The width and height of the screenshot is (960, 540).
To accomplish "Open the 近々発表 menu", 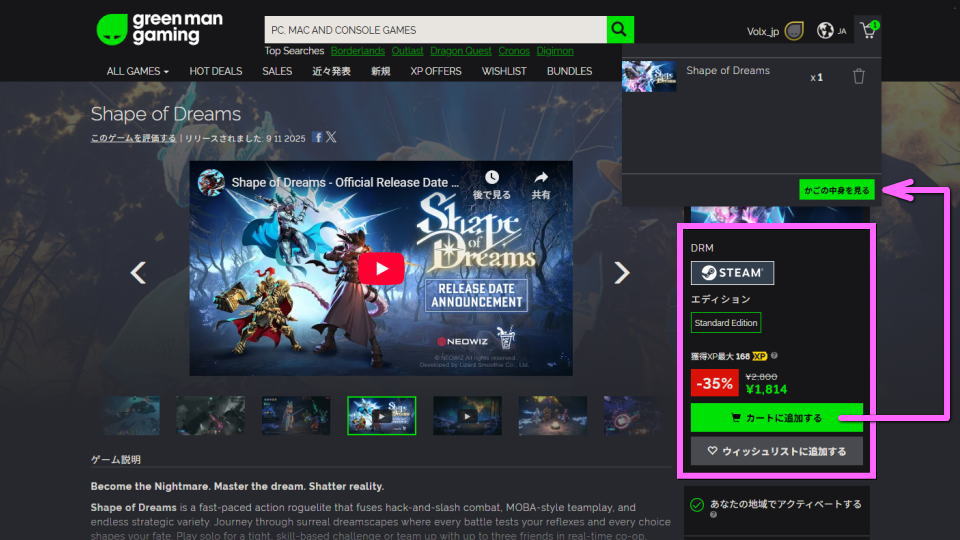I will [331, 71].
